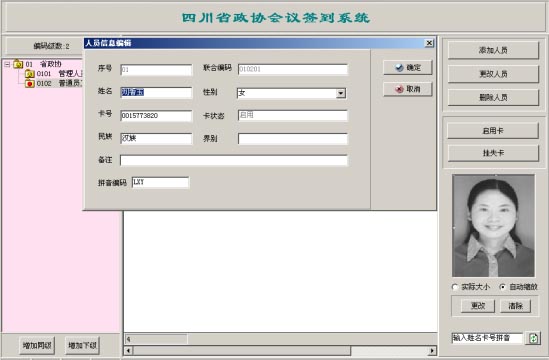Click the 添加人员 button
The image size is (549, 360).
coord(493,50)
